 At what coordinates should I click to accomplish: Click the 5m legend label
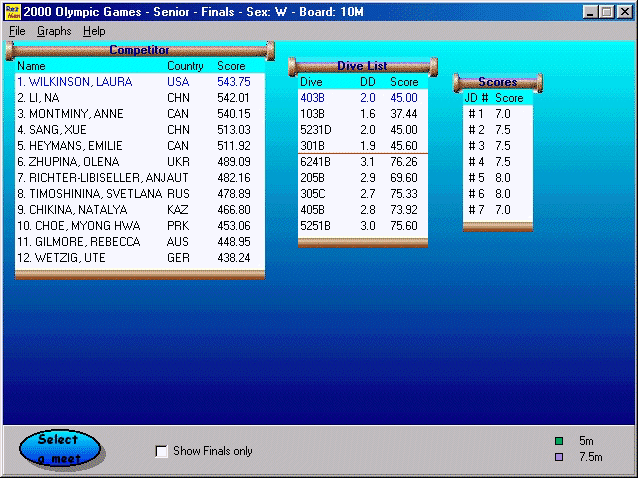586,441
